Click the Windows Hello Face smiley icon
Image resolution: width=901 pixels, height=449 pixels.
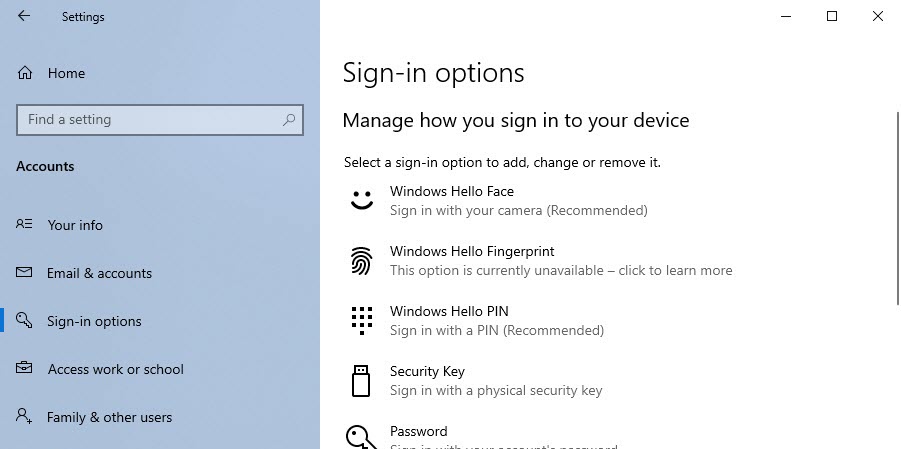click(x=362, y=201)
